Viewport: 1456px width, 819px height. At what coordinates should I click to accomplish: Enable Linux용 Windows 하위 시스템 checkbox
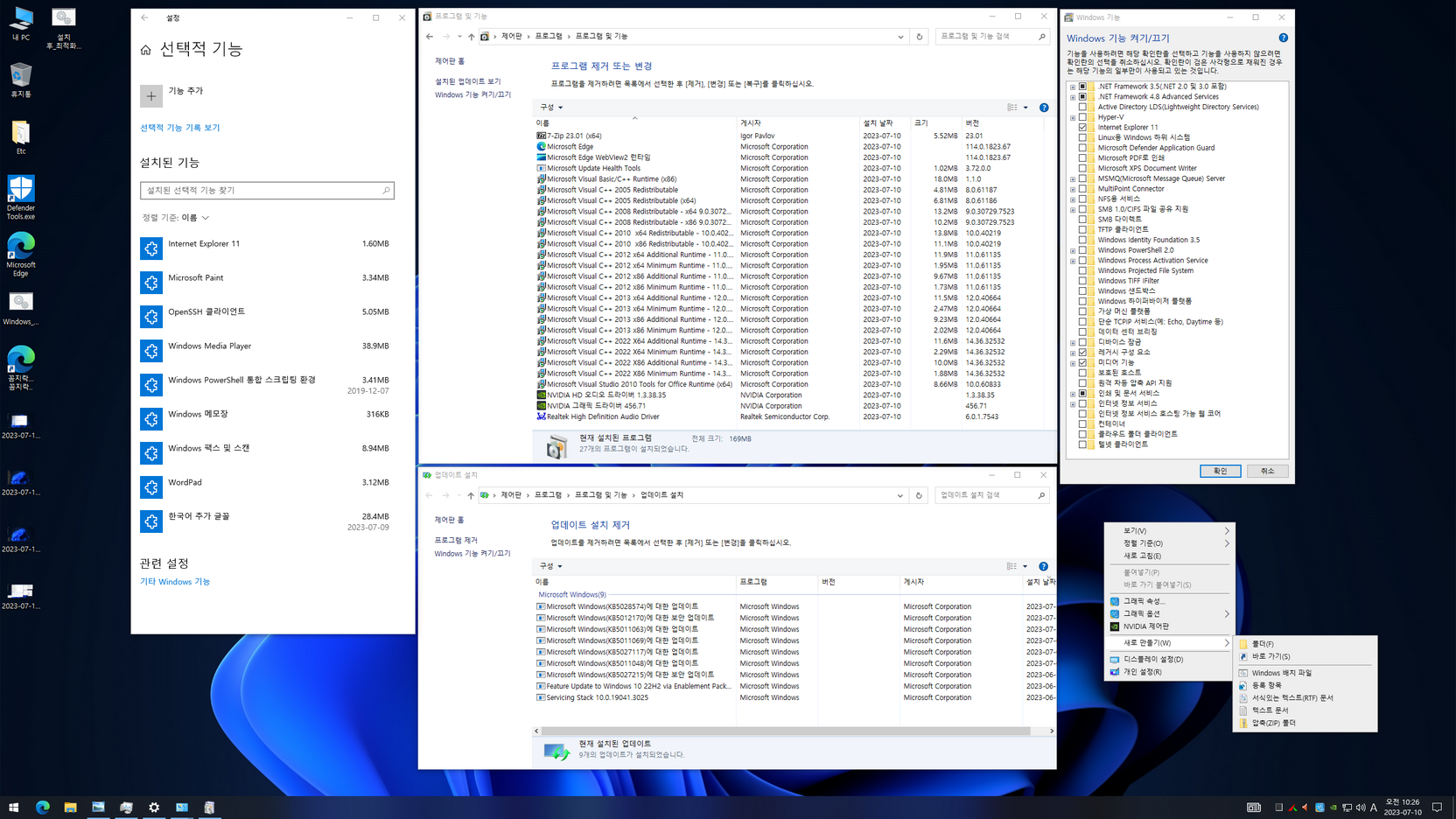click(1082, 137)
